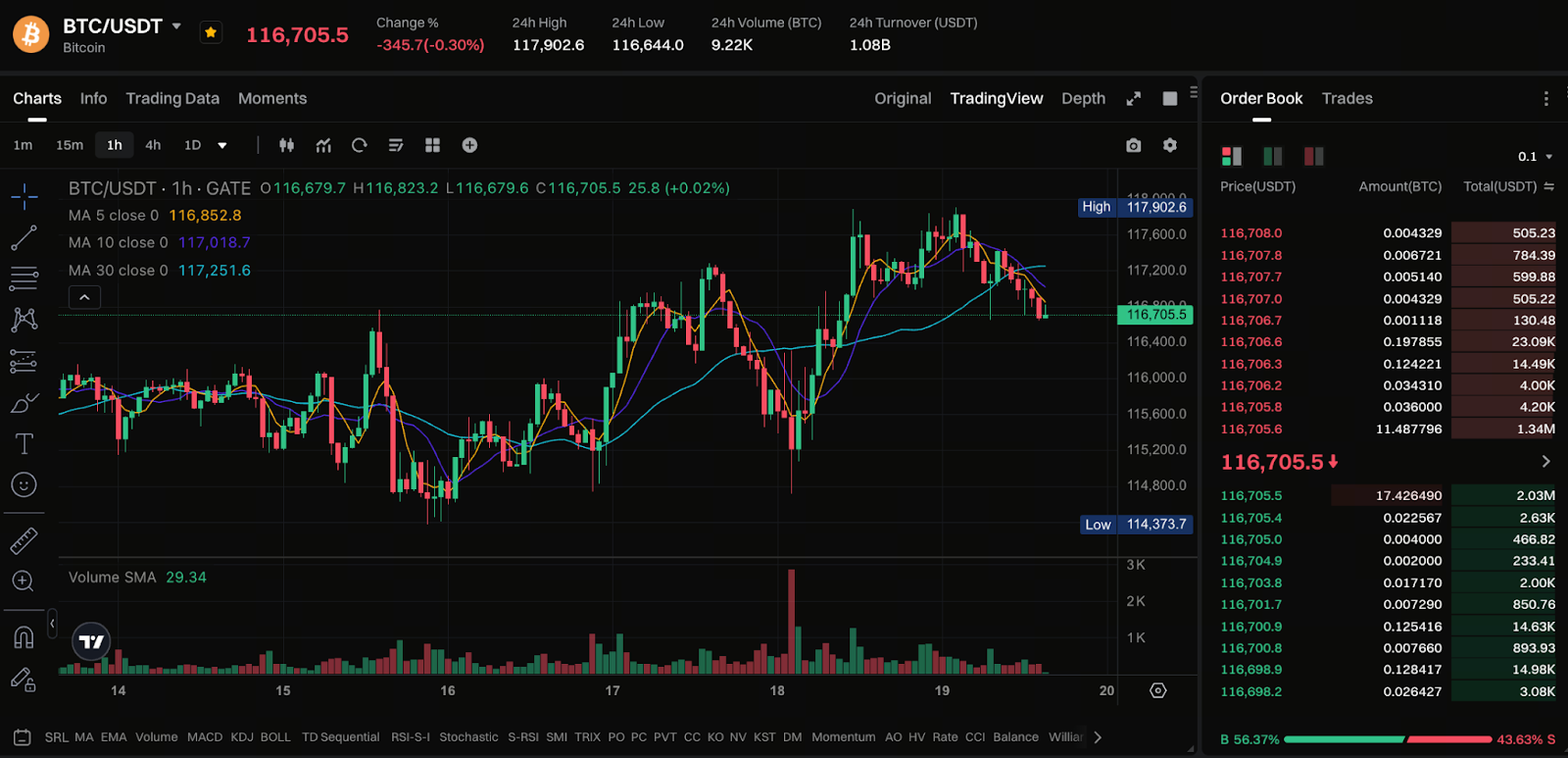Collapse the drawing toolbar sidebar
Image resolution: width=1568 pixels, height=758 pixels.
pyautogui.click(x=52, y=623)
